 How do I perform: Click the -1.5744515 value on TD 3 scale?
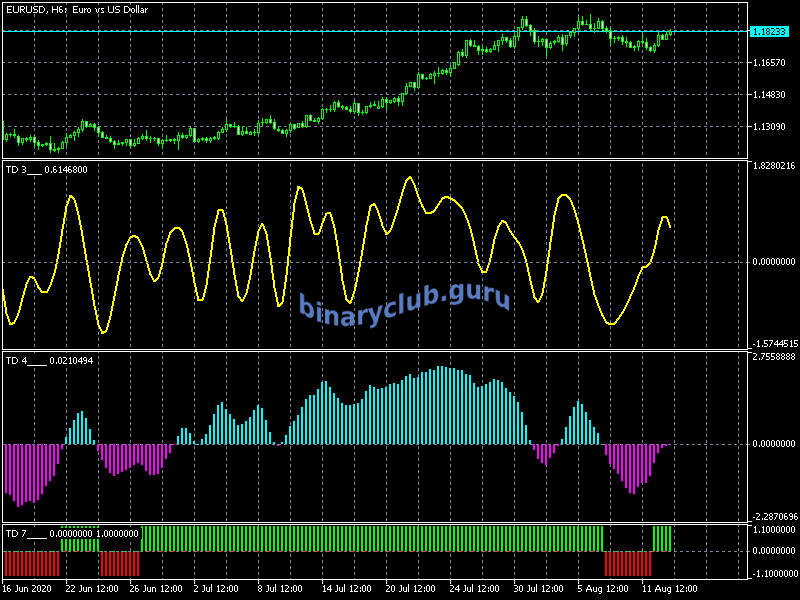point(773,343)
